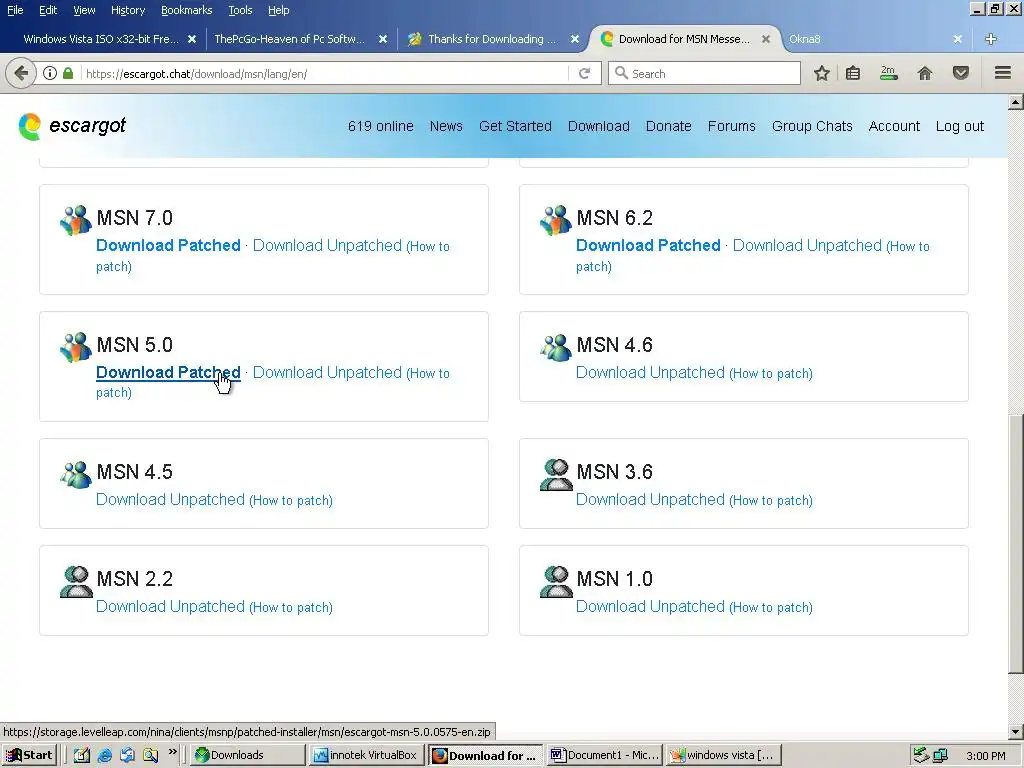Open How to patch for MSN 4.5
Image resolution: width=1024 pixels, height=768 pixels.
coord(291,500)
